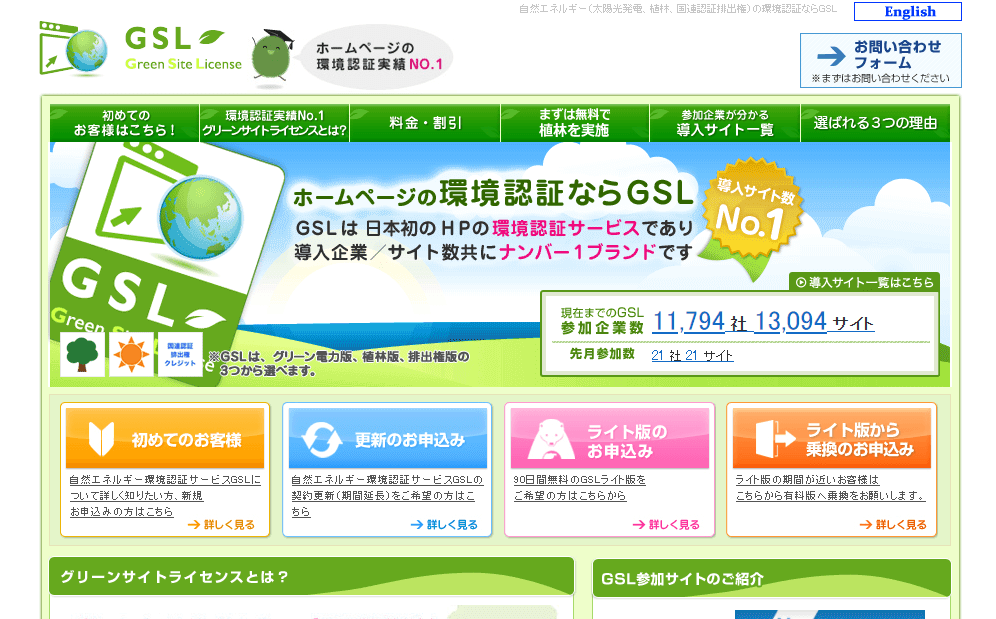996x619 pixels.
Task: Click the 21 社 monthly participation link
Action: (666, 355)
